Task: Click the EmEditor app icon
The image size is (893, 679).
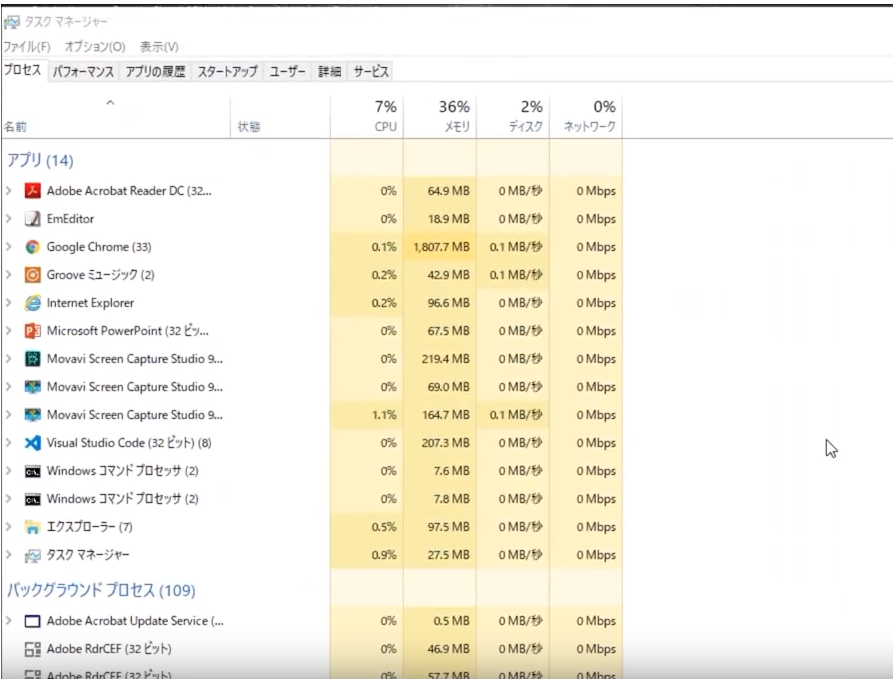Action: [32, 218]
